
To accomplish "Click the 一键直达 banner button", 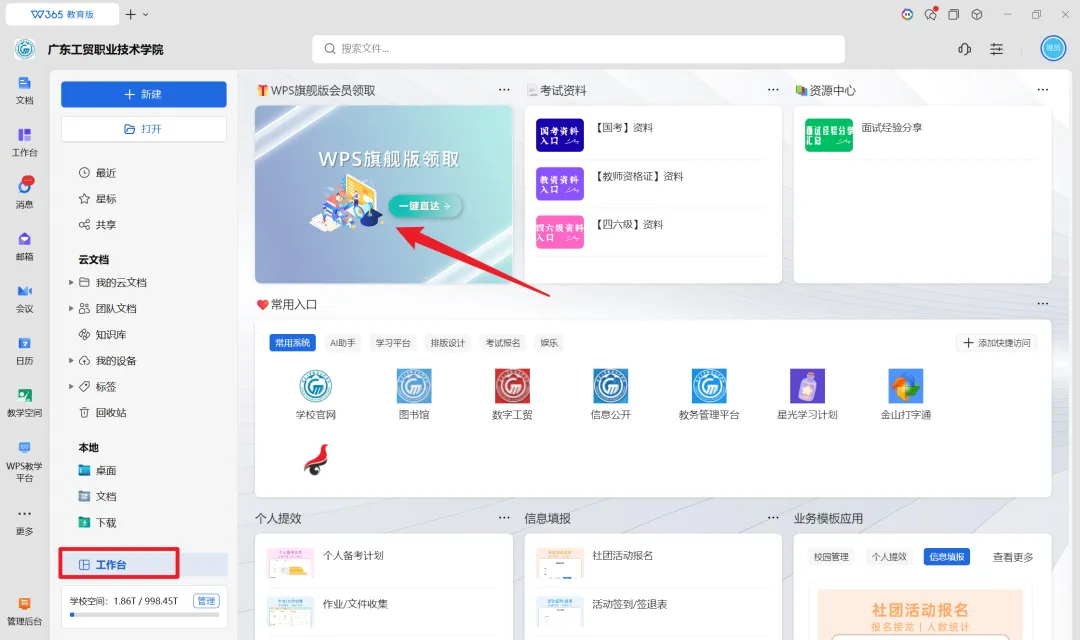I will tap(425, 206).
